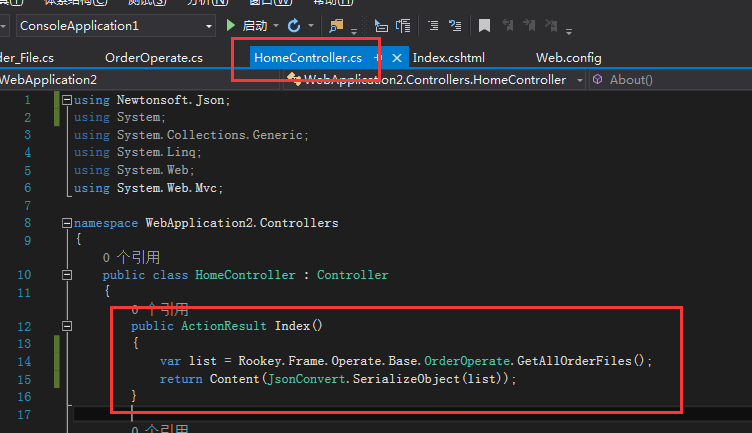Click the return keyword on line 15

181,379
